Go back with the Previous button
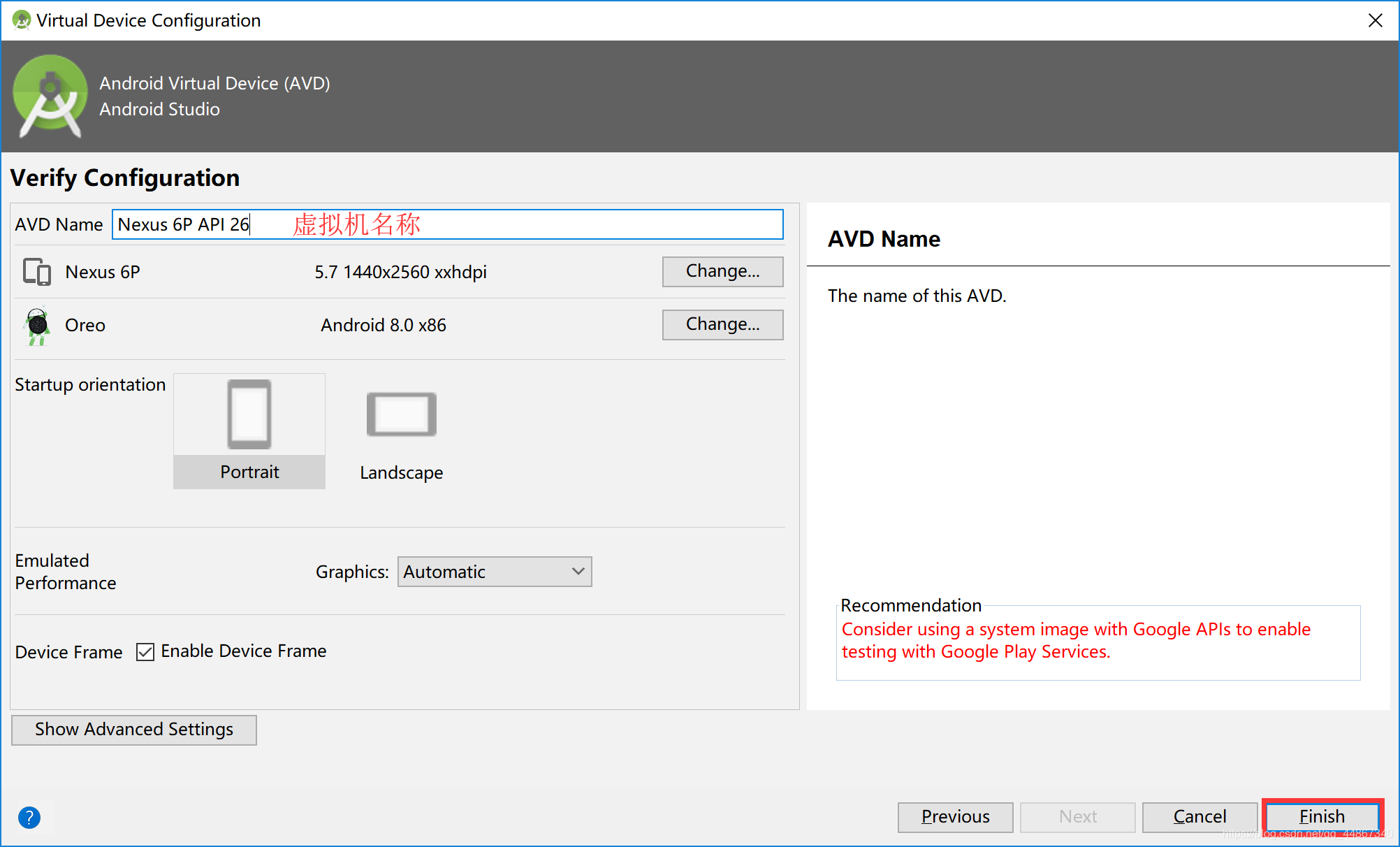The image size is (1400, 847). point(955,816)
